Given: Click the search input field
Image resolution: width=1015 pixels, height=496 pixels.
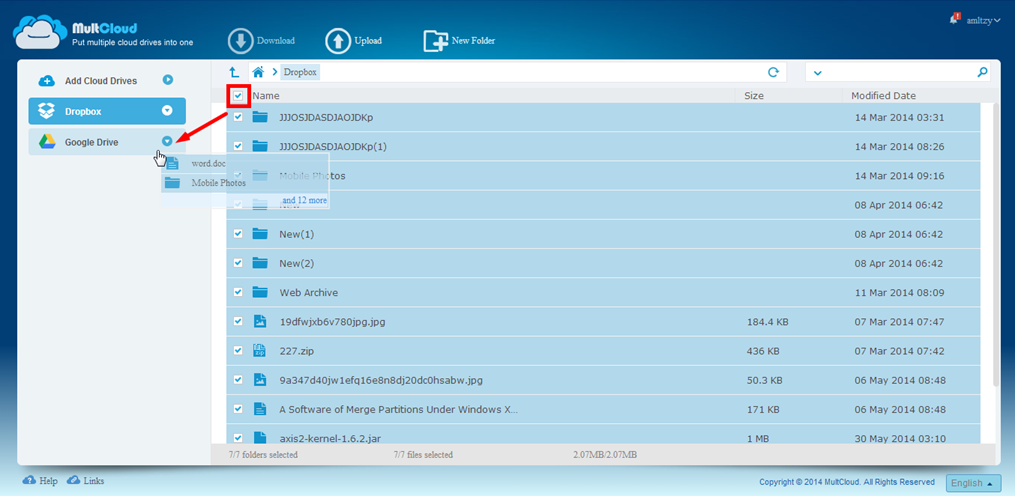Looking at the screenshot, I should click(x=895, y=72).
